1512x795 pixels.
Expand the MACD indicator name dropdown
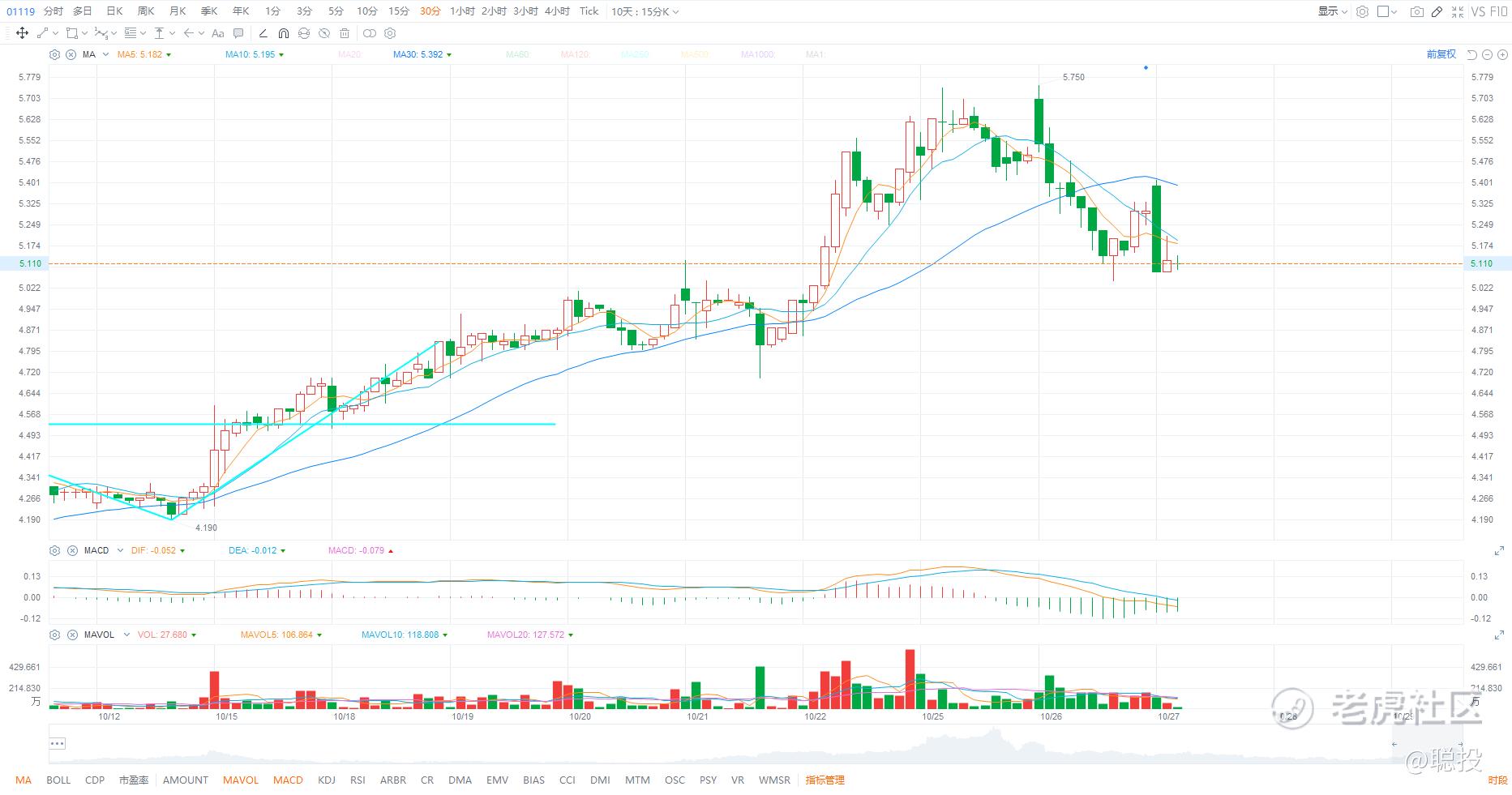pos(120,550)
